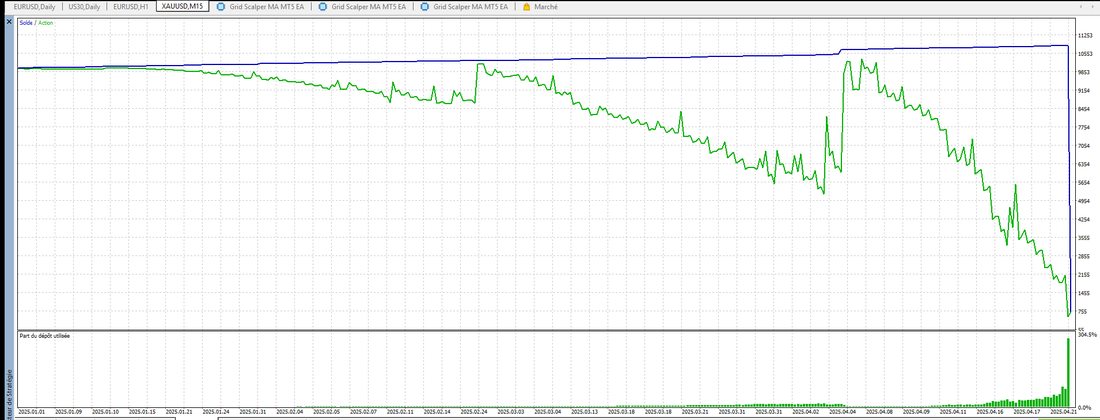Click the 5654 value on balance axis
Viewport: 1100px width, 420px height.
click(1085, 183)
